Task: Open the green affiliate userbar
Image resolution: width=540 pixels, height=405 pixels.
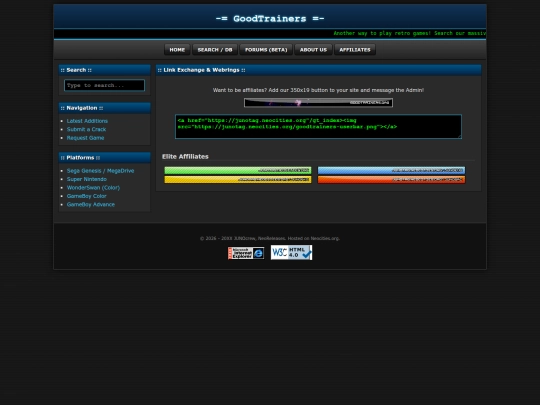Action: pyautogui.click(x=238, y=170)
